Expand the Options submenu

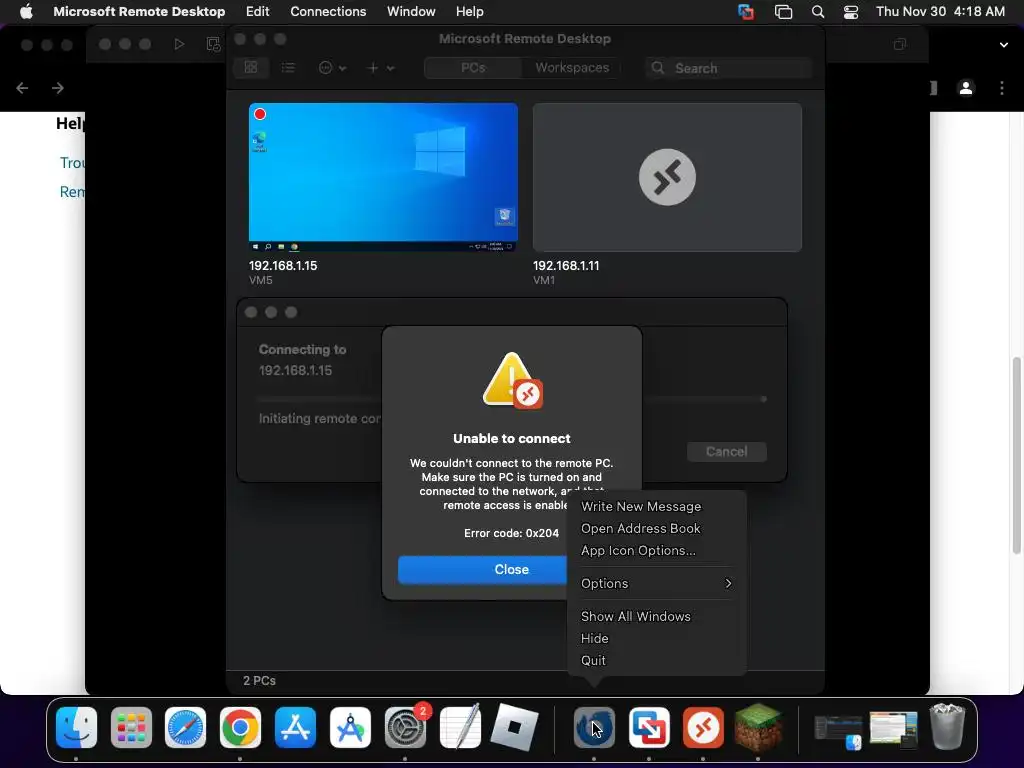coord(656,583)
